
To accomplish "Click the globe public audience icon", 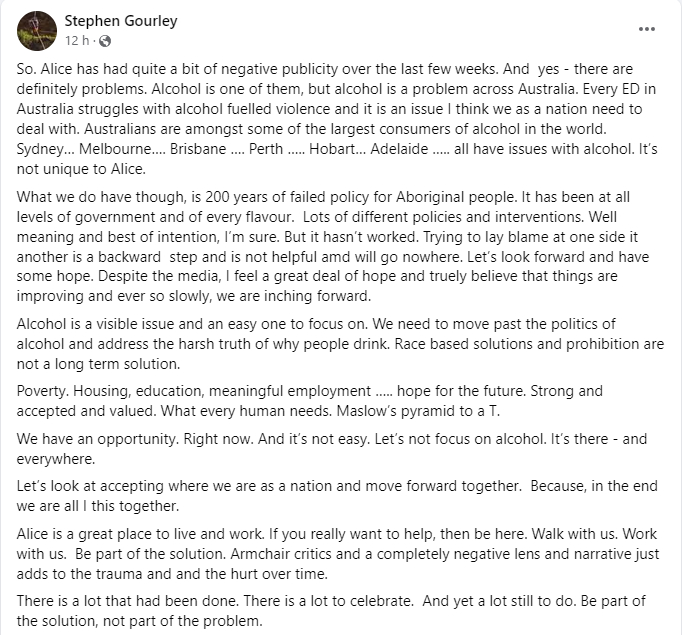I will pyautogui.click(x=105, y=41).
